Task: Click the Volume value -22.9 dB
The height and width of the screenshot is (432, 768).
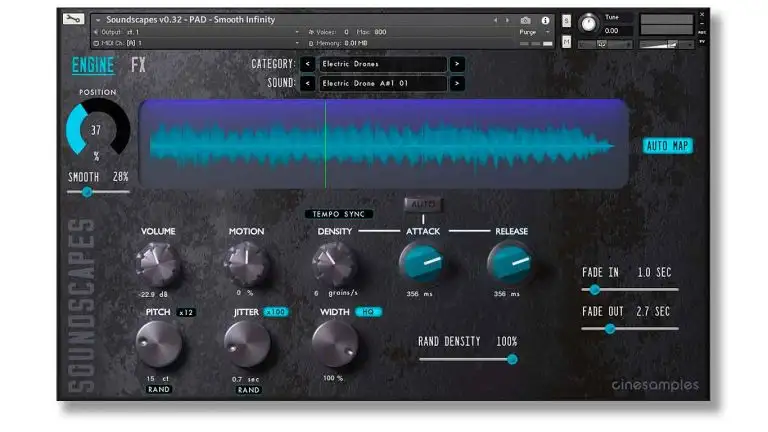Action: pos(154,294)
